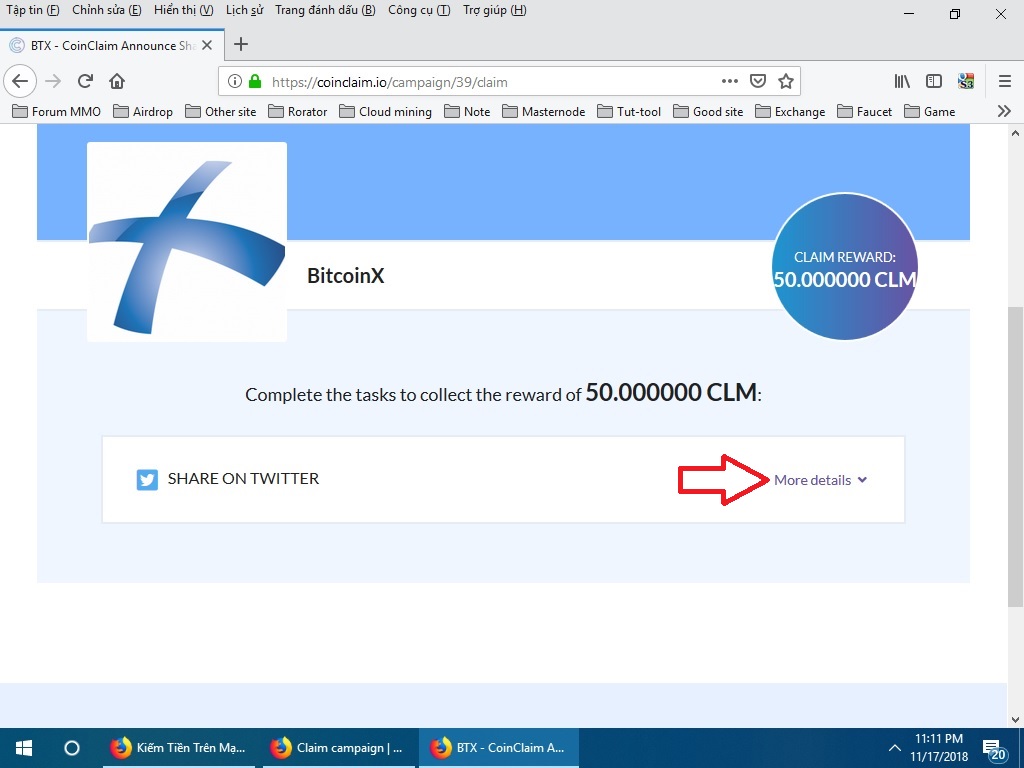The height and width of the screenshot is (768, 1024).
Task: Open Cloud mining bookmark folder
Action: (x=385, y=112)
